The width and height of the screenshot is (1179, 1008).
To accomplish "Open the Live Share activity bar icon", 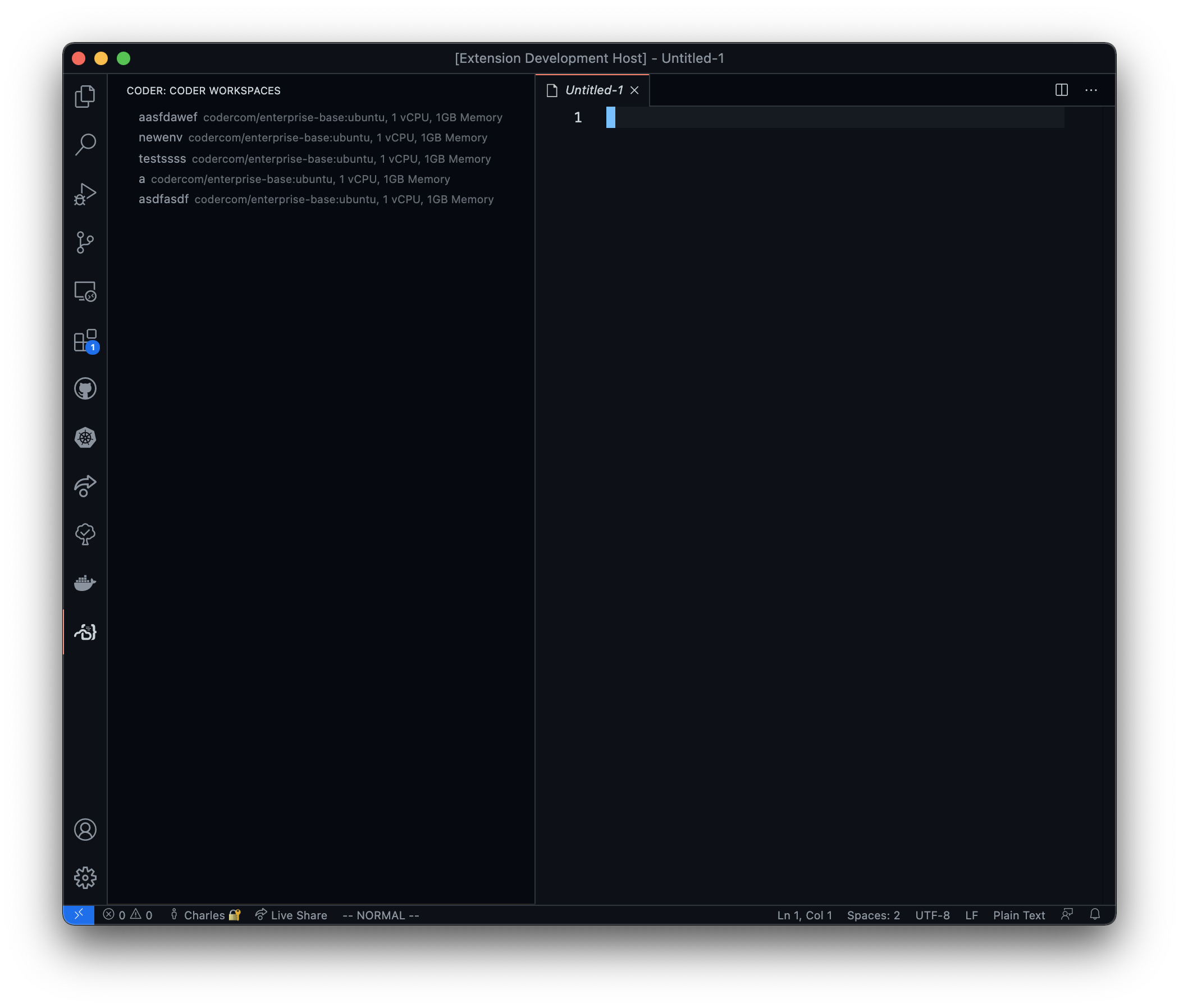I will coord(85,487).
